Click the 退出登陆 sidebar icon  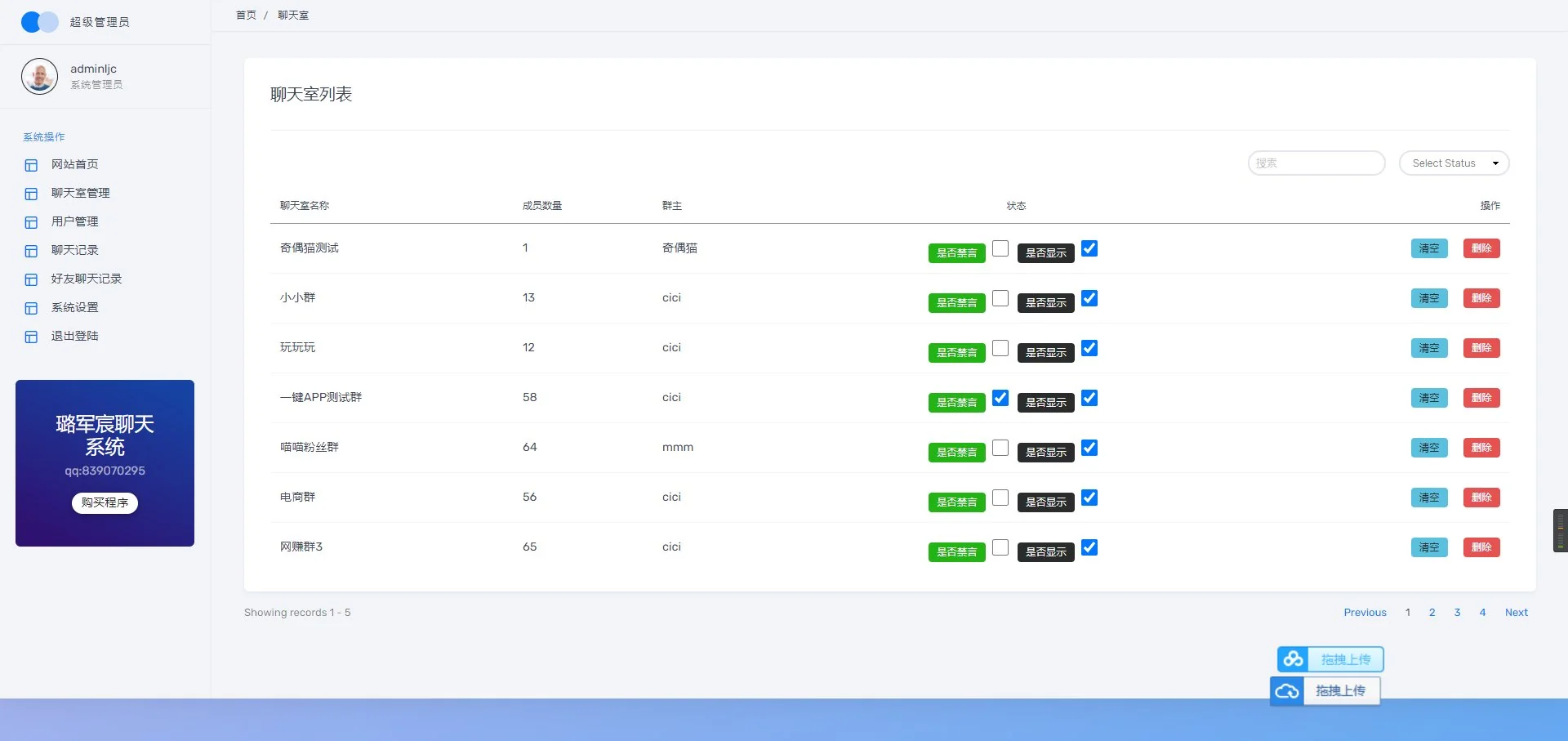31,337
